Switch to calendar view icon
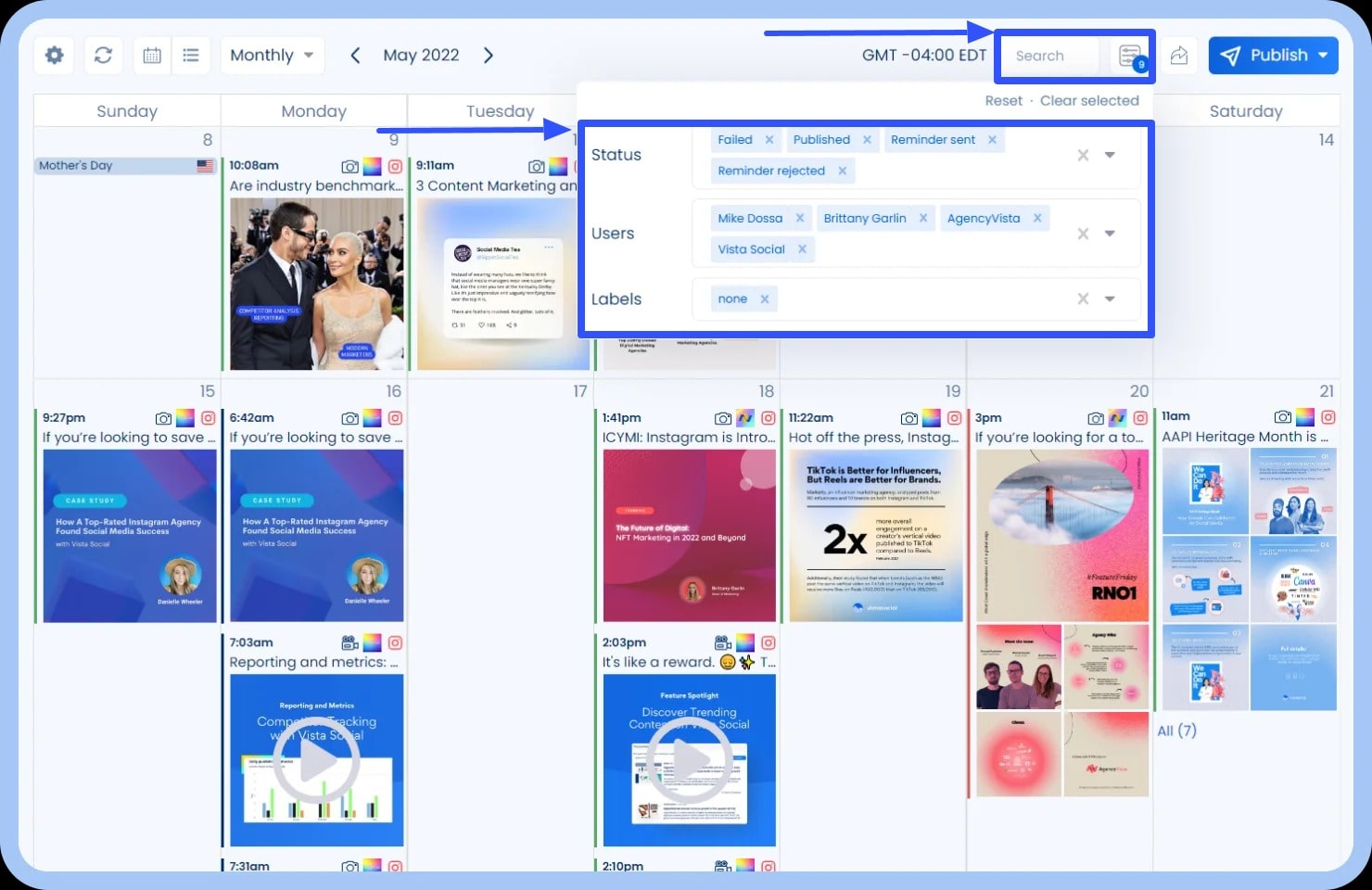1372x890 pixels. 151,55
